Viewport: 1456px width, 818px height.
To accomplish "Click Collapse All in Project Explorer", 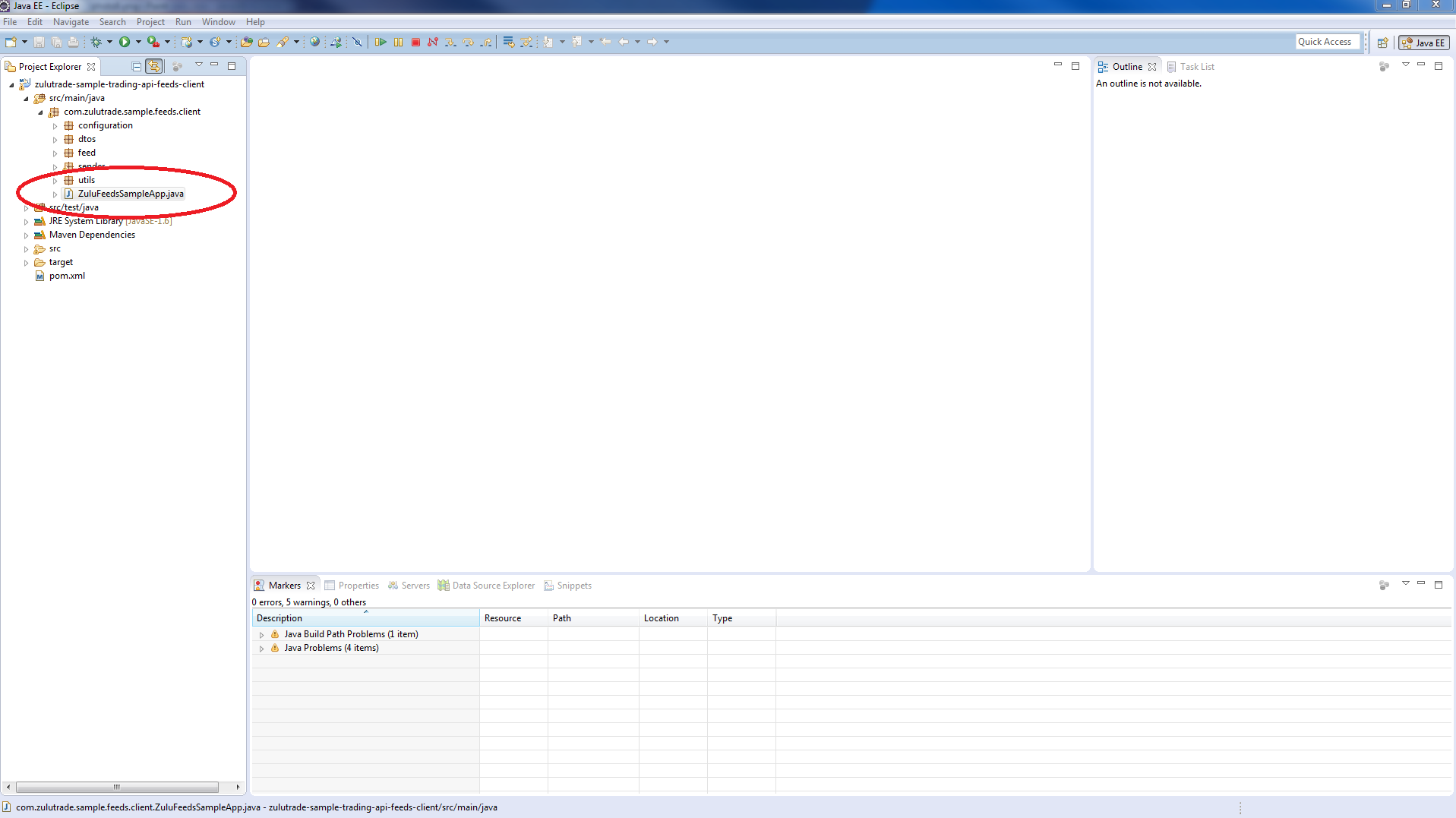I will (x=137, y=67).
